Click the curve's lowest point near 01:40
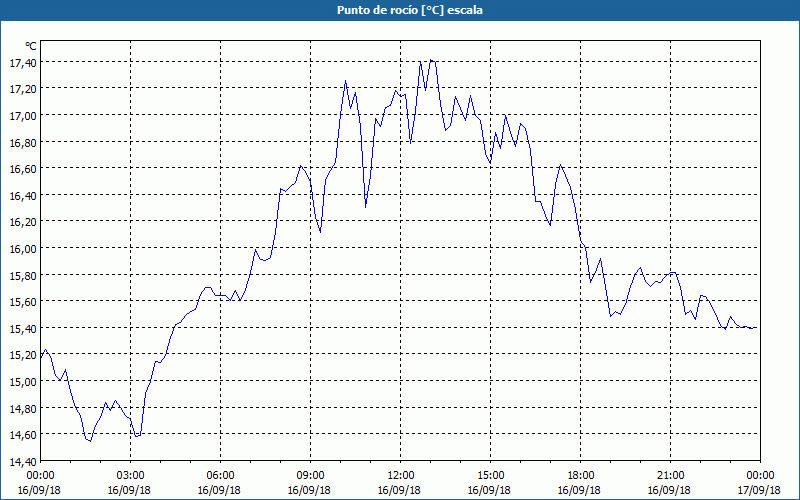This screenshot has width=800, height=500. click(x=90, y=441)
